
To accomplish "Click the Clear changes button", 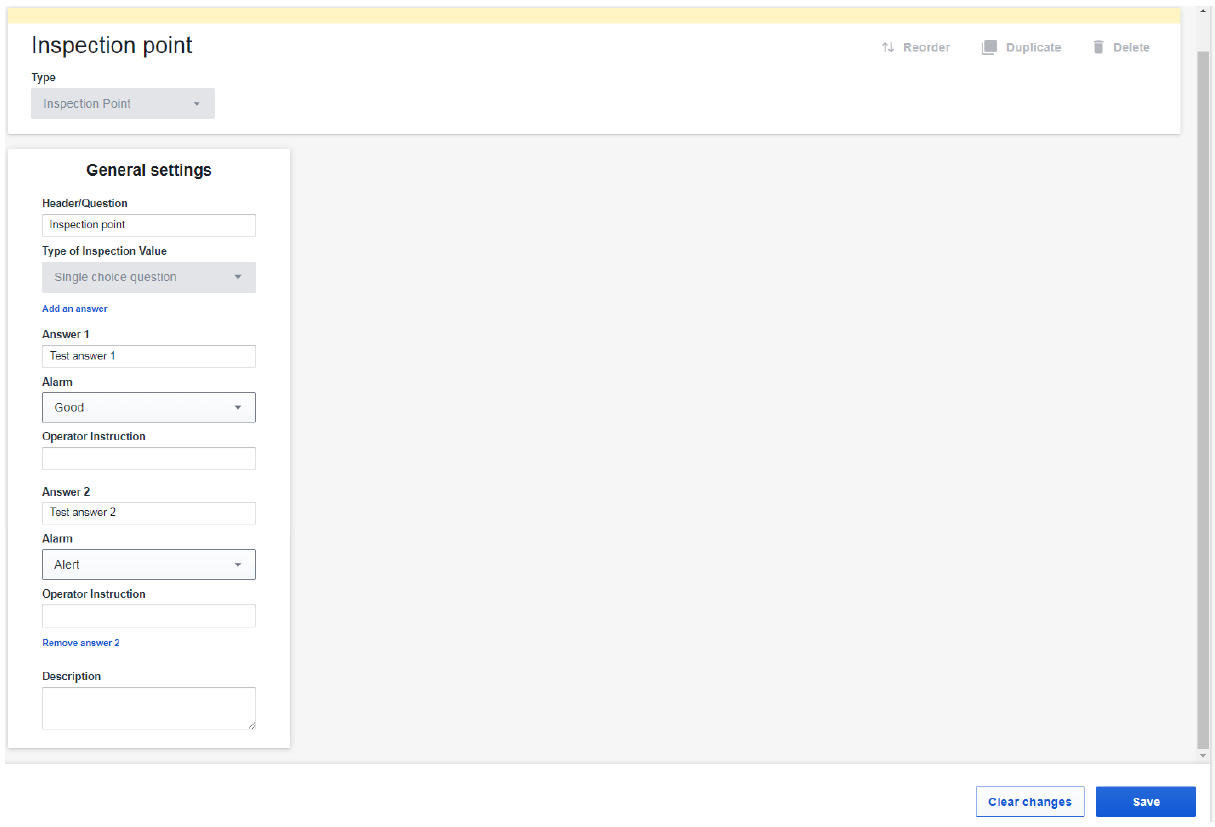I will (1030, 802).
